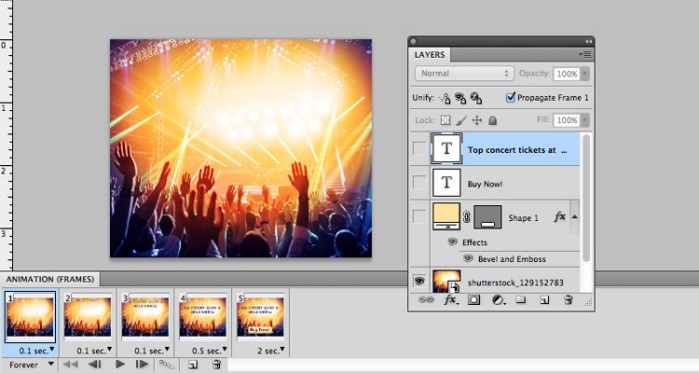Select animation frame 5 thumbnail
The width and height of the screenshot is (699, 373).
[260, 316]
